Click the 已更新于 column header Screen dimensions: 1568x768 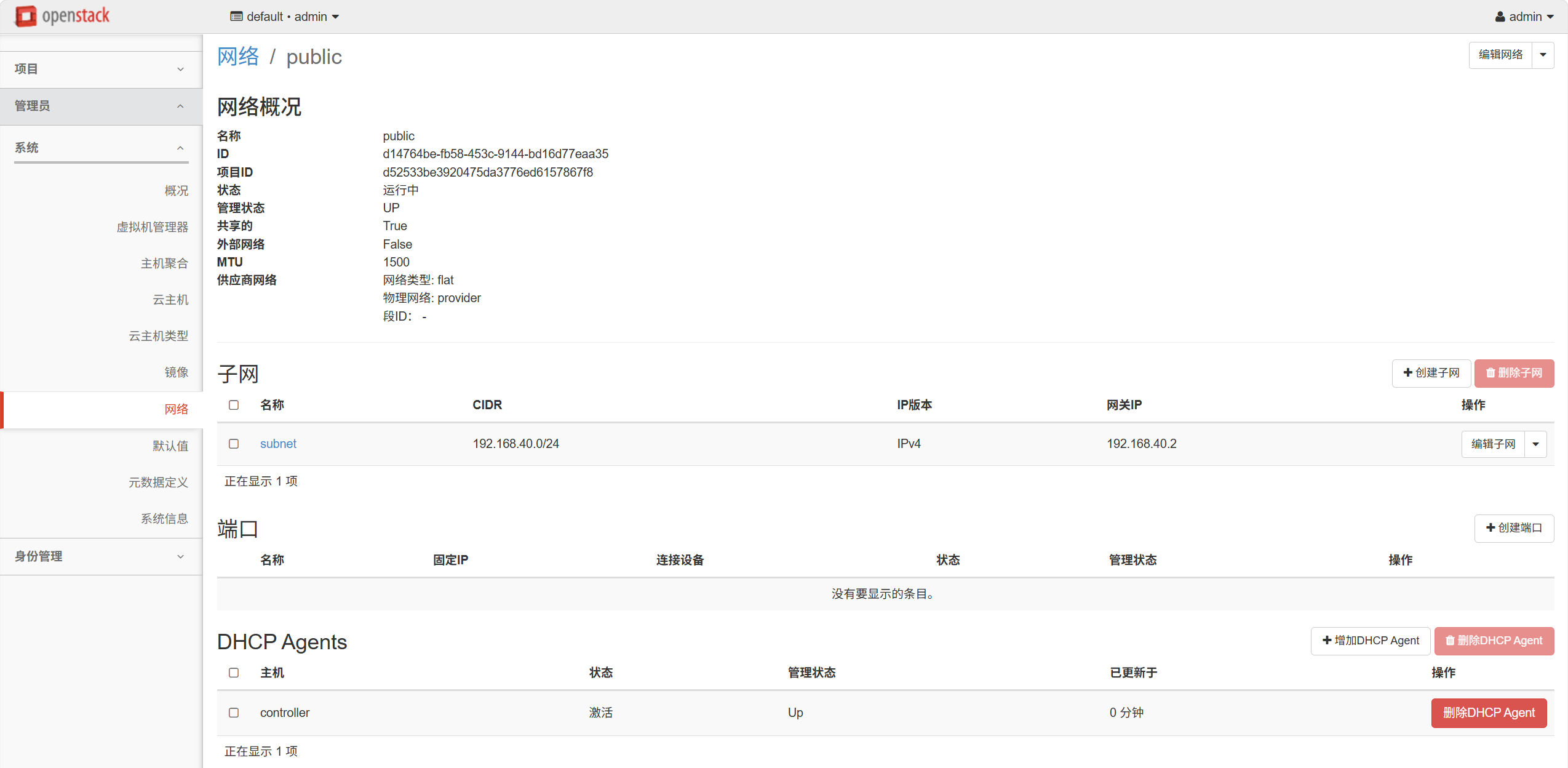(1134, 673)
